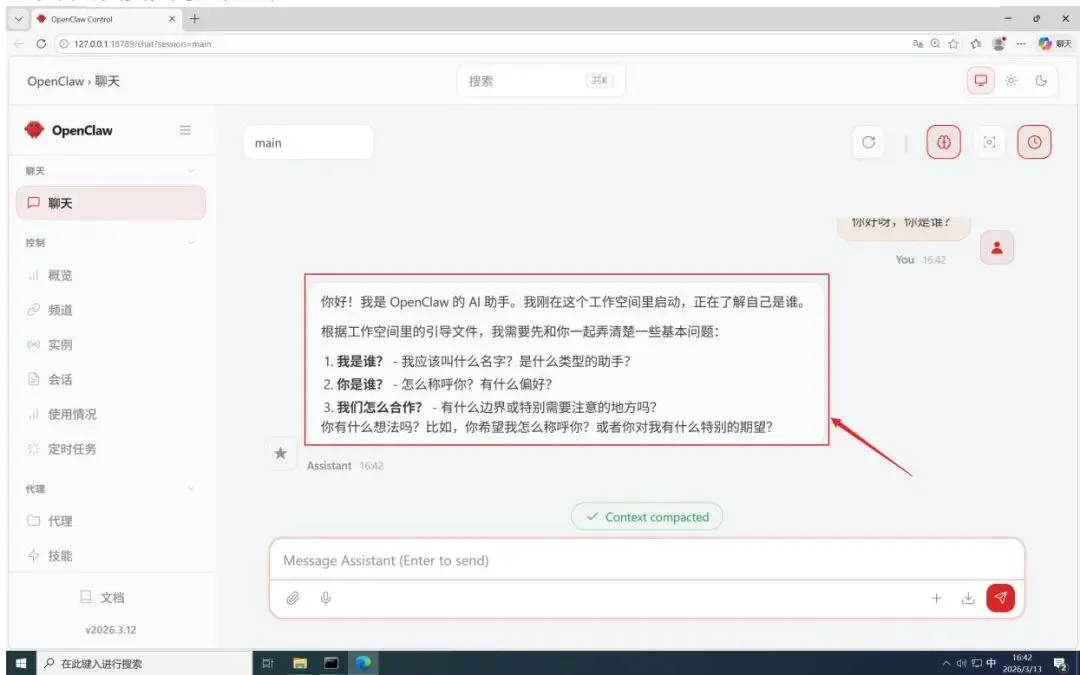The height and width of the screenshot is (675, 1080).
Task: Toggle focus mode frame icon
Action: click(989, 142)
